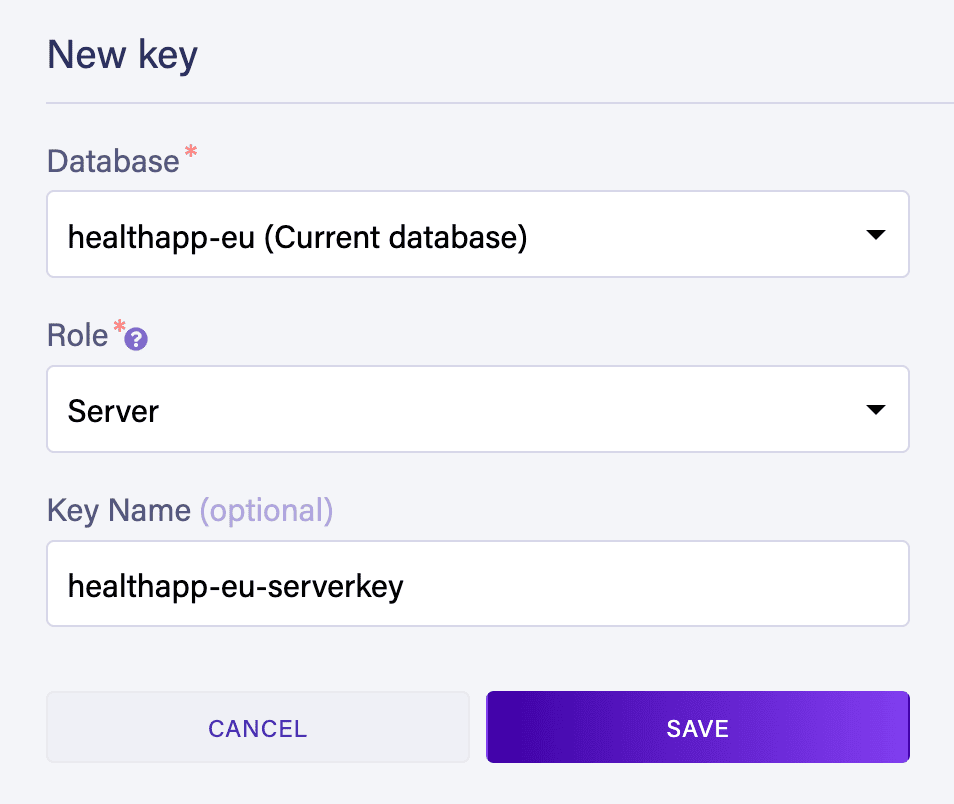Click the divider line under New key
This screenshot has width=954, height=804.
[500, 102]
